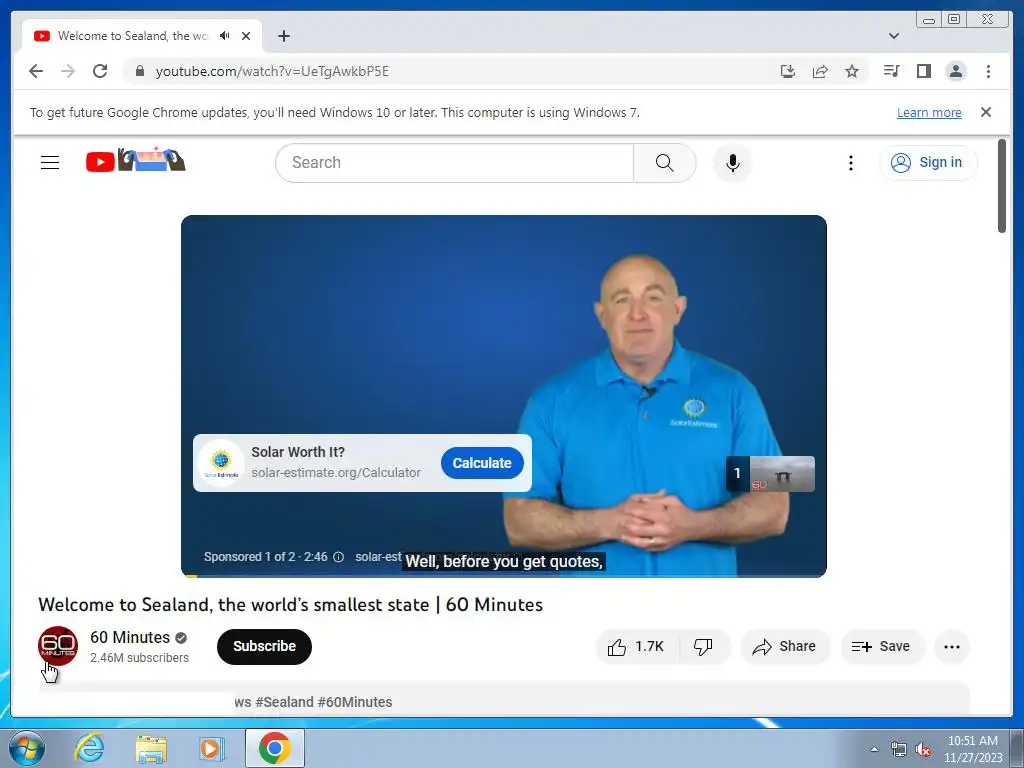Click the magnifier search button

tap(664, 163)
